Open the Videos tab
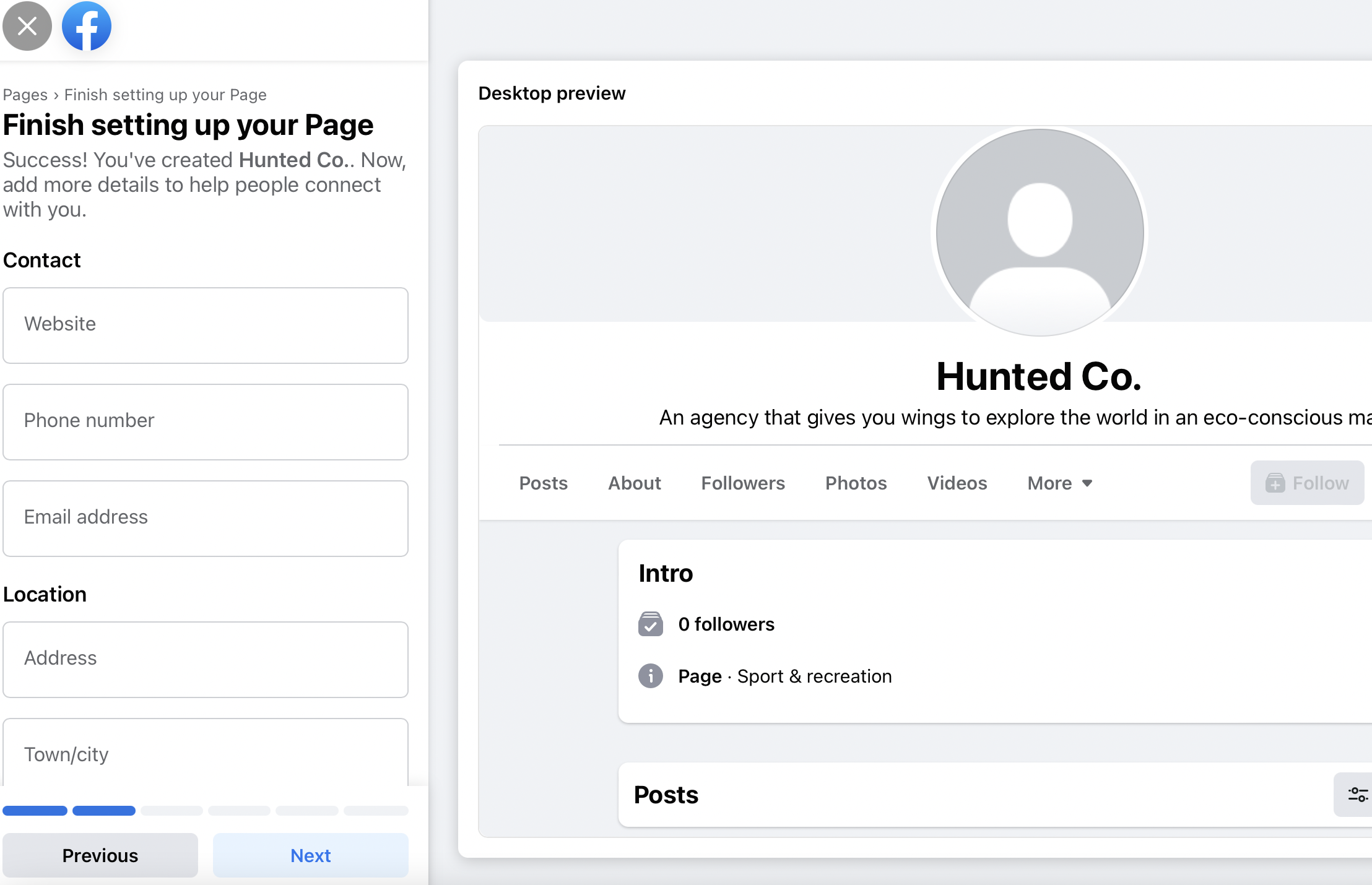The height and width of the screenshot is (885, 1372). pyautogui.click(x=957, y=483)
